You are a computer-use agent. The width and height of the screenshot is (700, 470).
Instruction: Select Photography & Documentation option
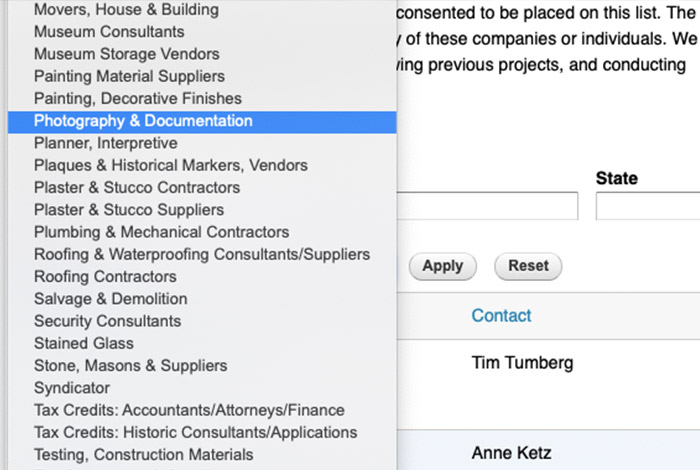(x=143, y=121)
